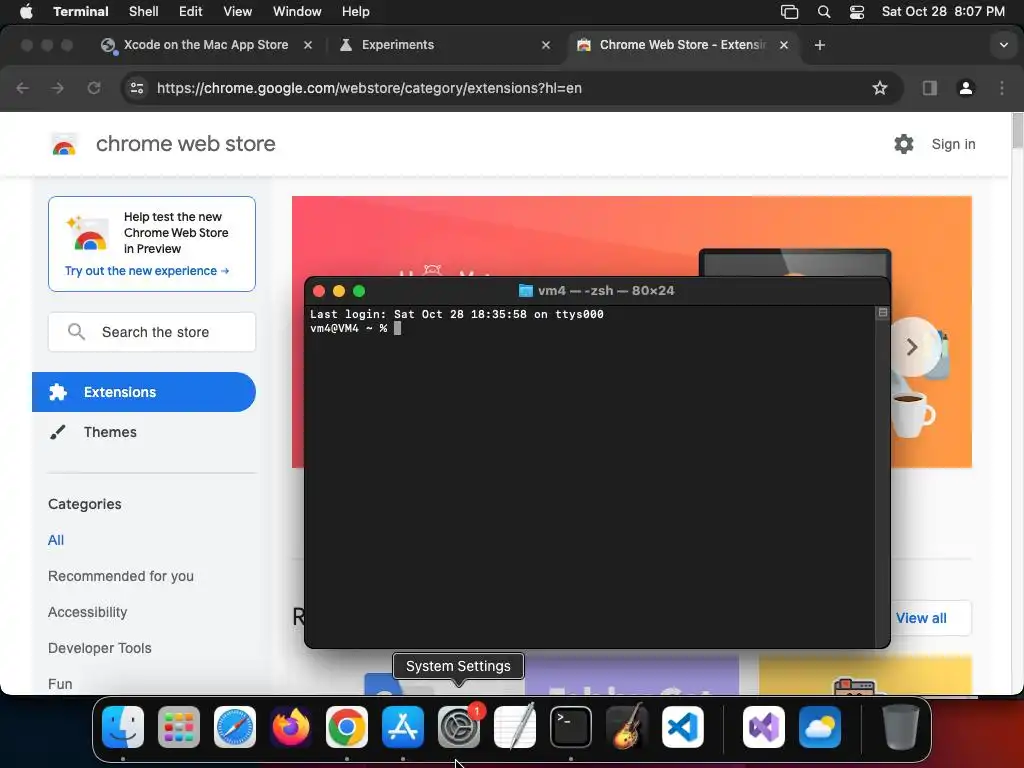Click the Search the store field

coord(152,332)
